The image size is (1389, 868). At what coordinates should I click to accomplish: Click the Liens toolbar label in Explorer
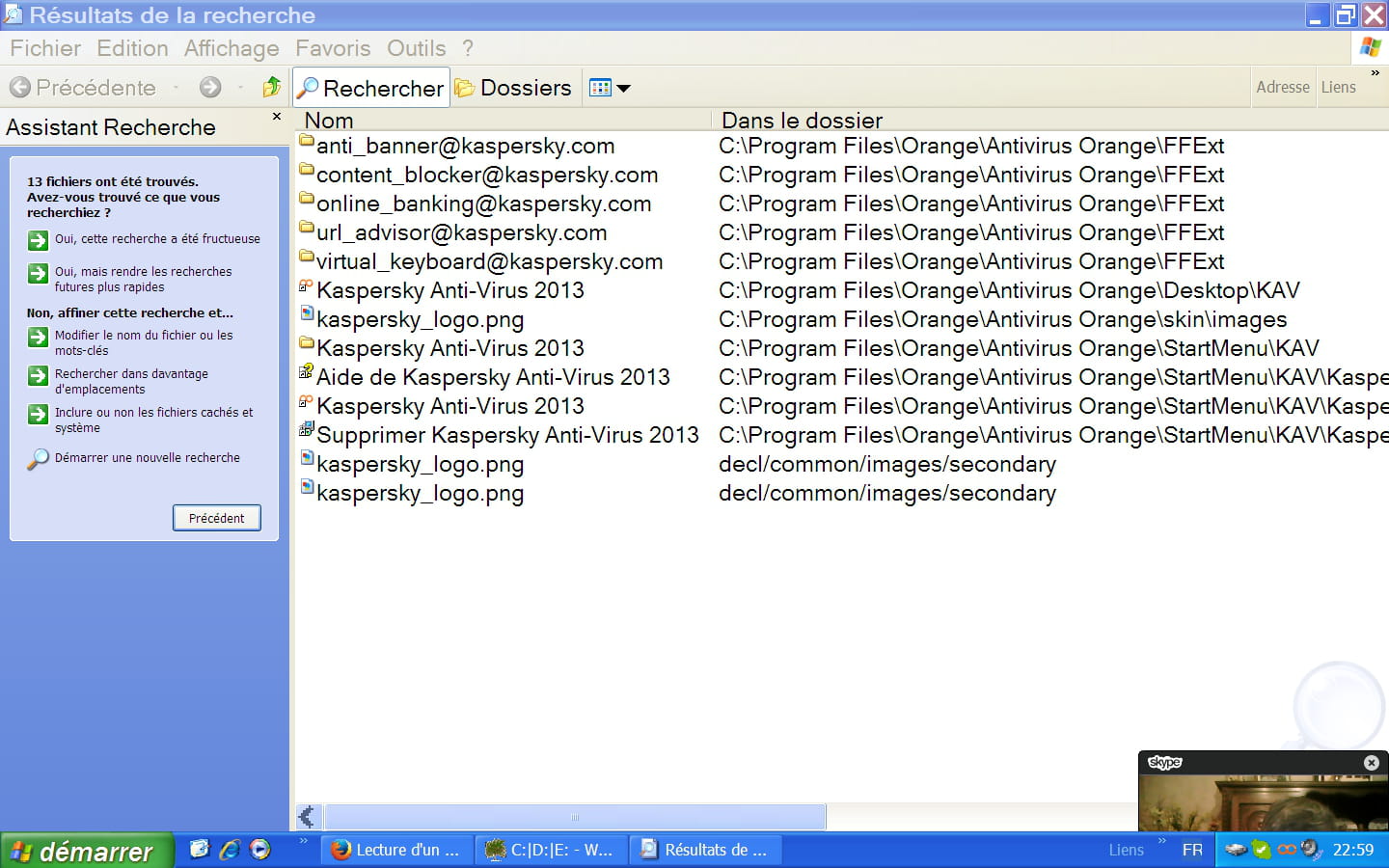(x=1338, y=87)
